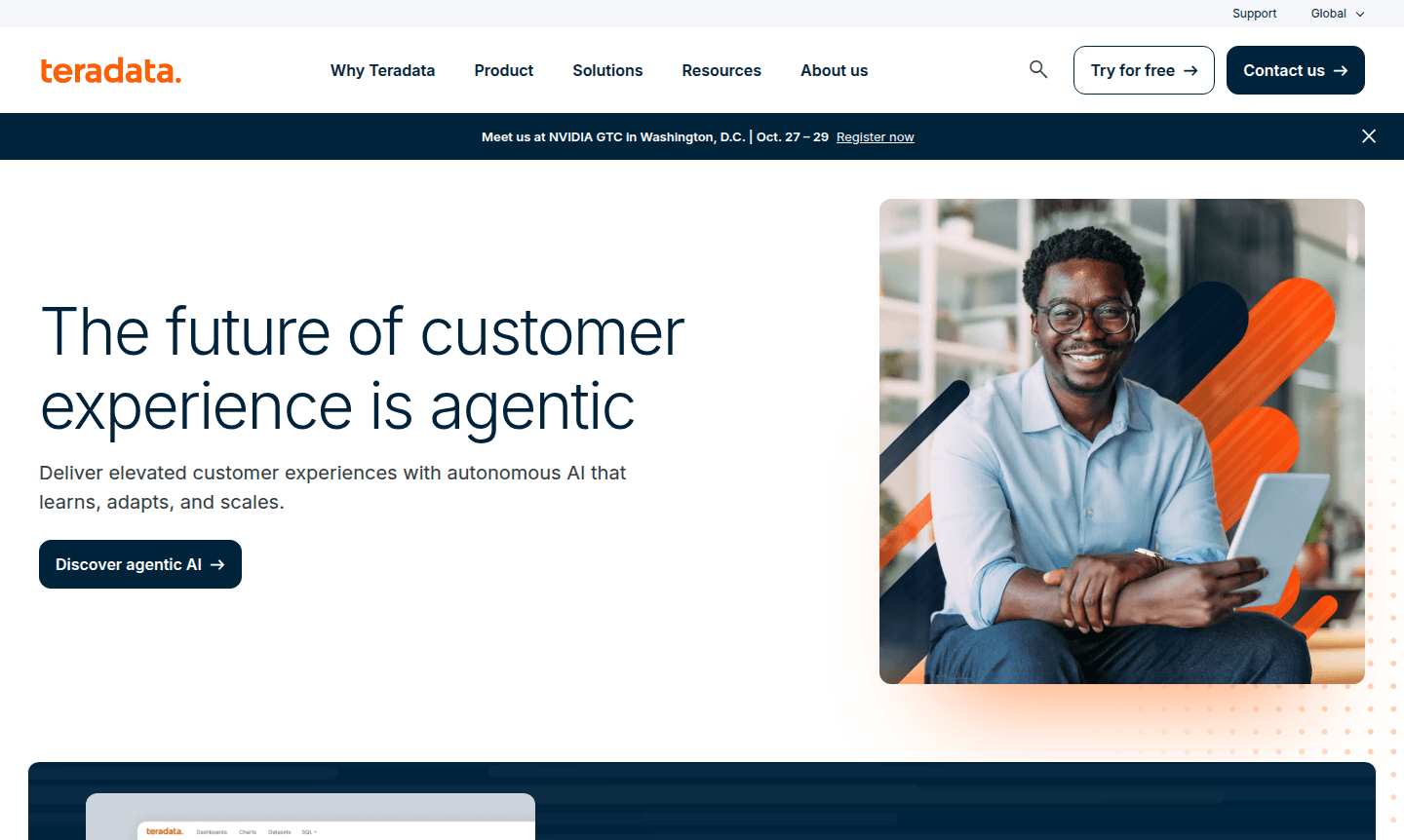The height and width of the screenshot is (840, 1404).
Task: Open the Resources menu
Action: tap(721, 70)
